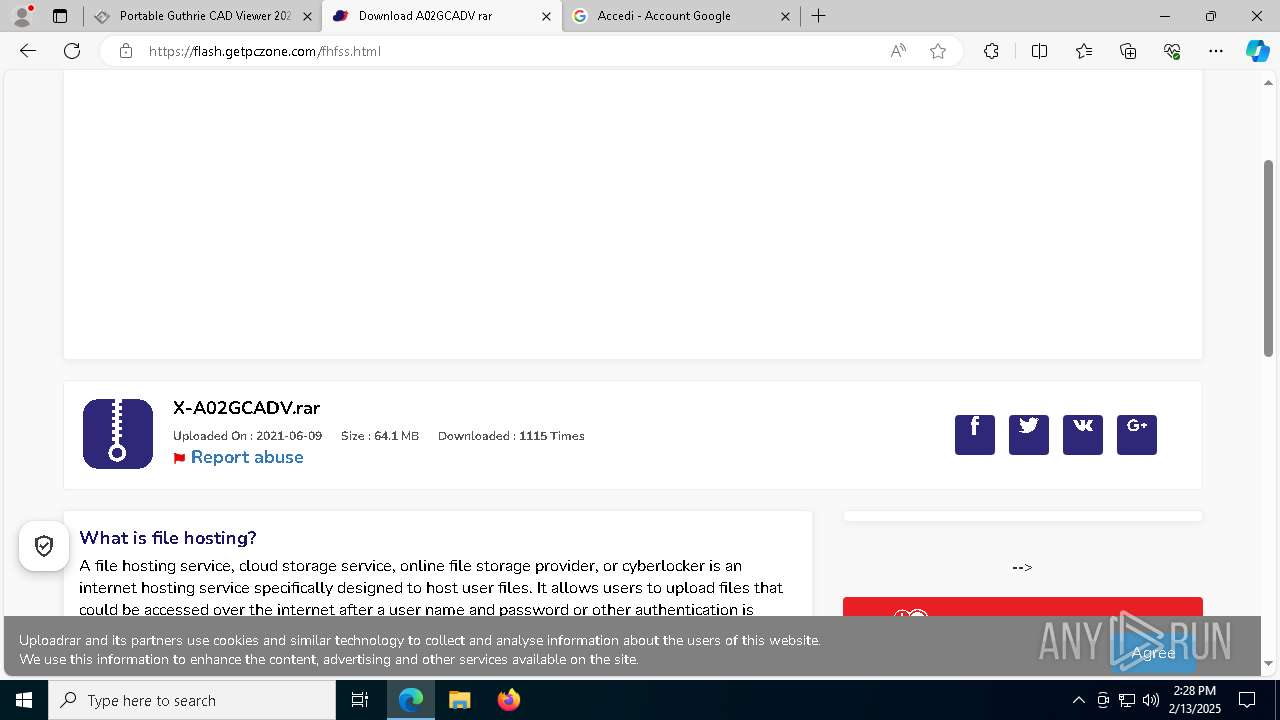This screenshot has width=1280, height=720.
Task: Open Browser essentials icon
Action: (1172, 51)
